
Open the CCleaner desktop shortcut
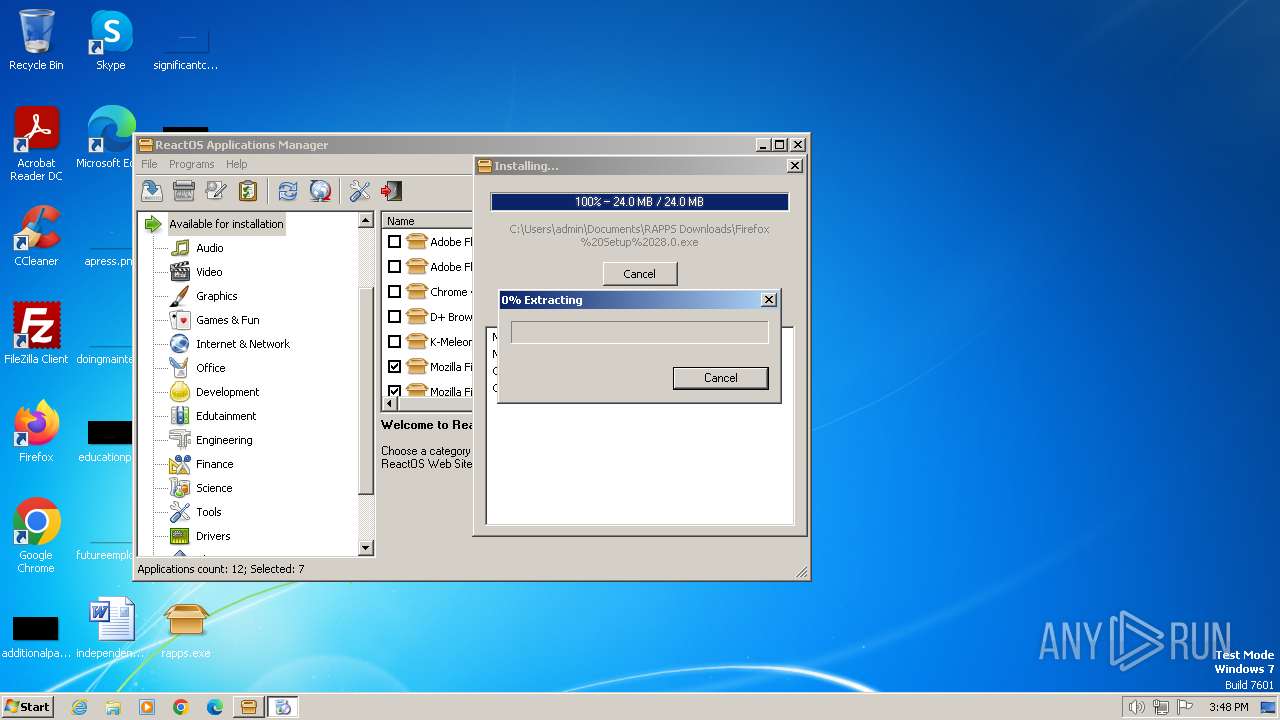click(36, 236)
